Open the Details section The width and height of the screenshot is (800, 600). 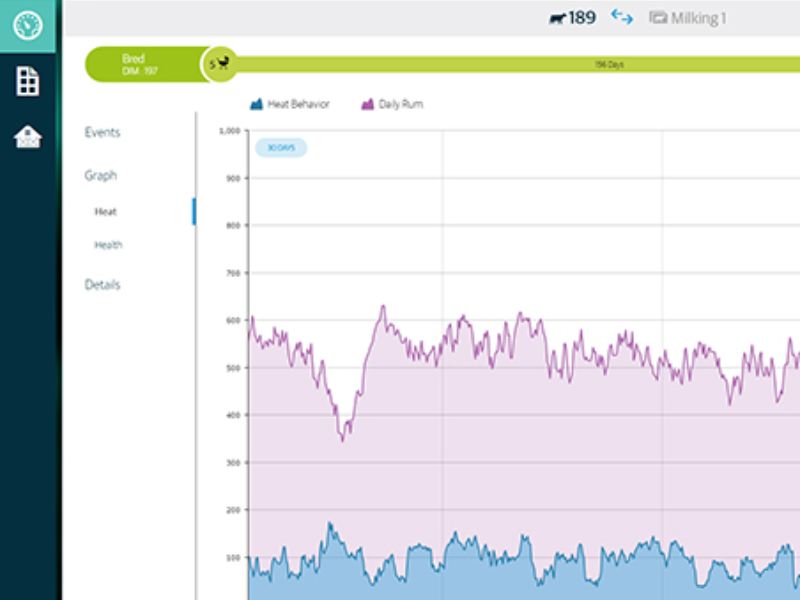pyautogui.click(x=102, y=285)
